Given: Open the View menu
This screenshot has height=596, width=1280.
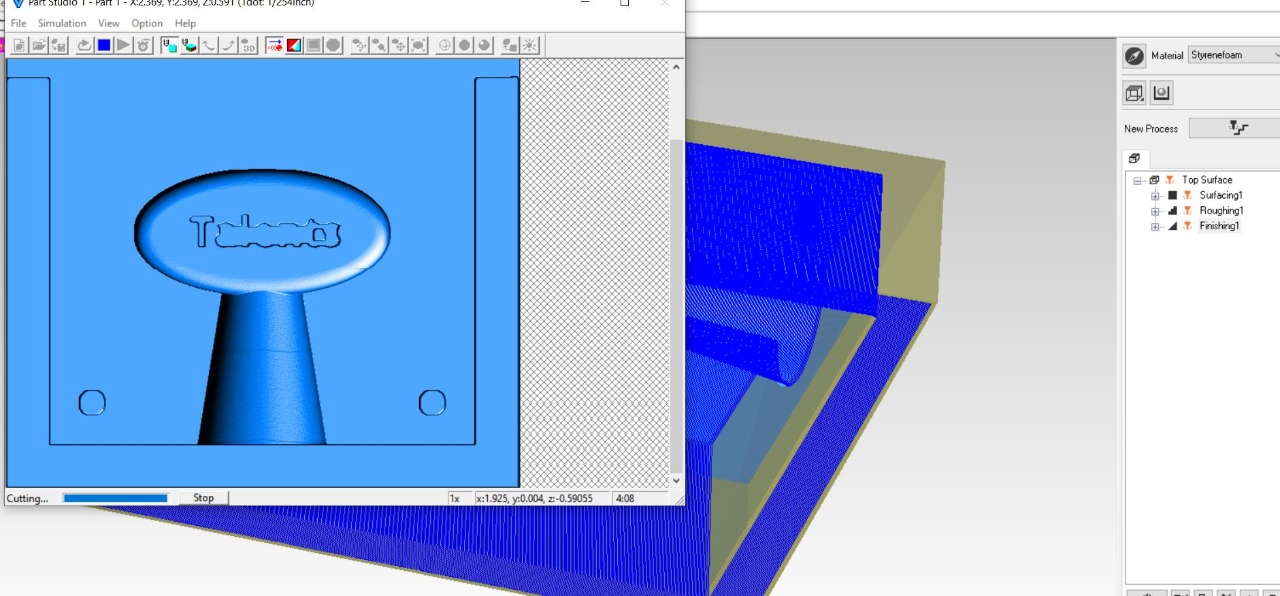Looking at the screenshot, I should click(108, 23).
